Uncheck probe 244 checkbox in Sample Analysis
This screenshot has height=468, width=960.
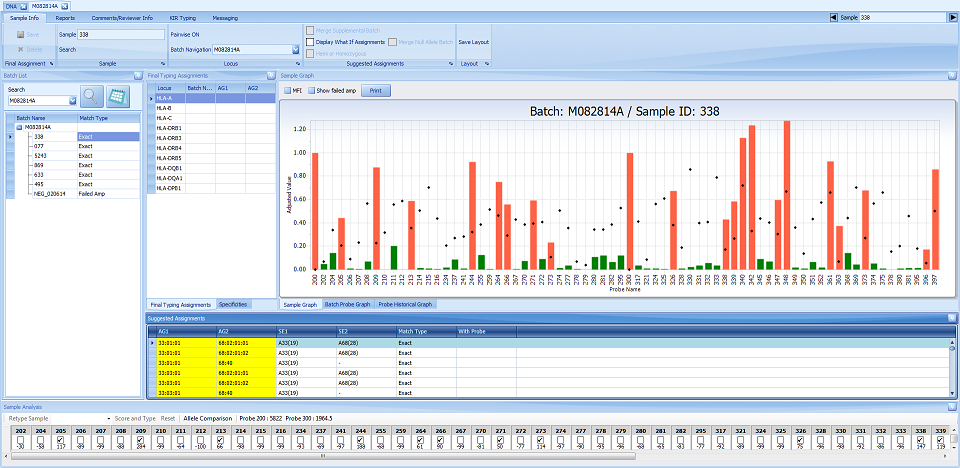click(x=360, y=439)
